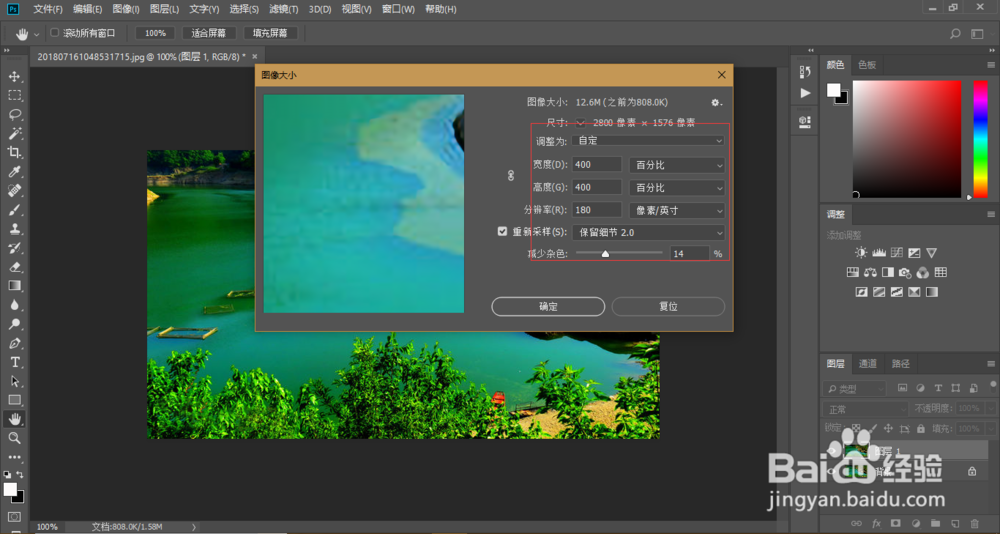
Task: Select the Rectangle shape tool
Action: point(14,400)
